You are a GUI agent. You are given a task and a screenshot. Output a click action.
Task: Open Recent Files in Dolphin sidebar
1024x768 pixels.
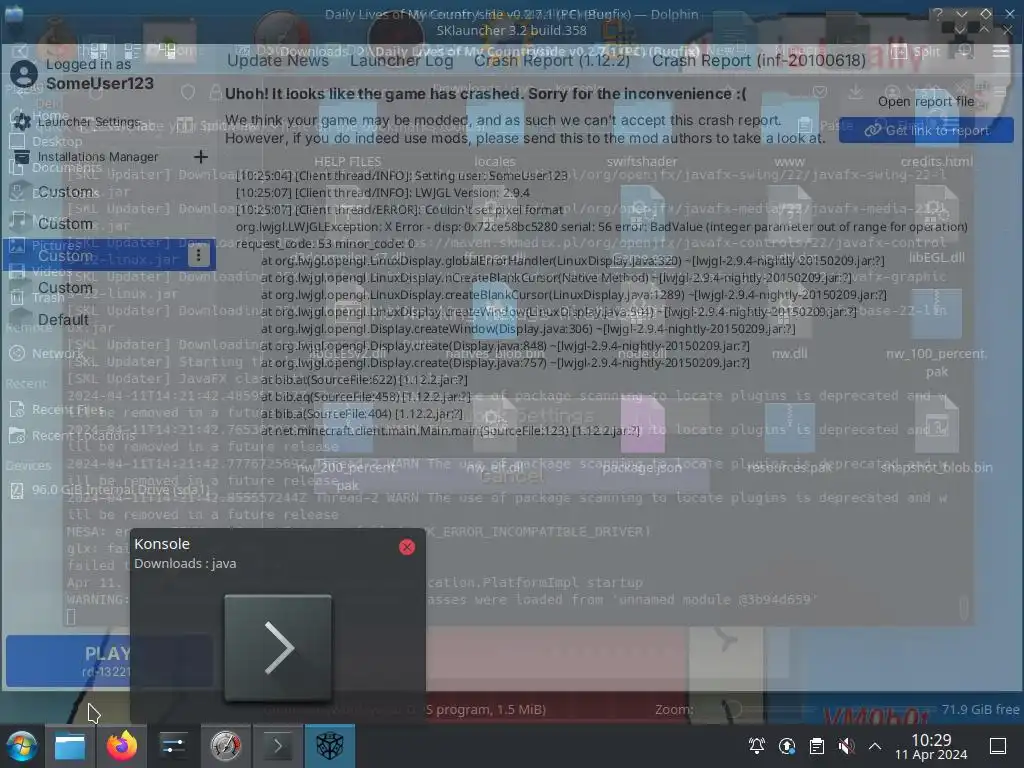pos(57,409)
